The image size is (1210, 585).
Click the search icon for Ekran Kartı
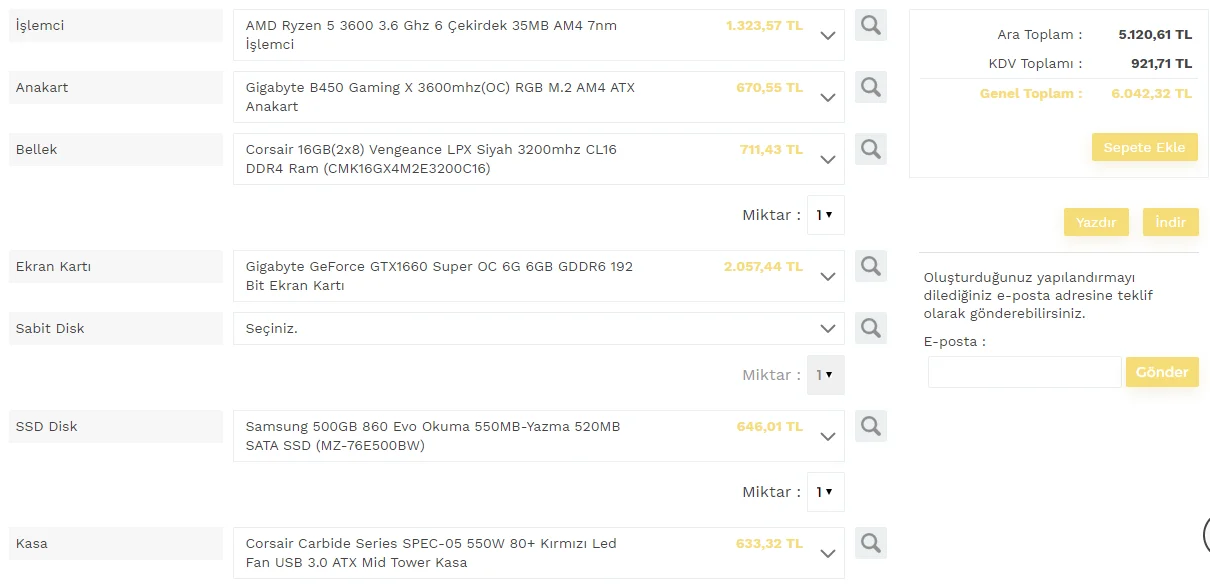[x=870, y=266]
